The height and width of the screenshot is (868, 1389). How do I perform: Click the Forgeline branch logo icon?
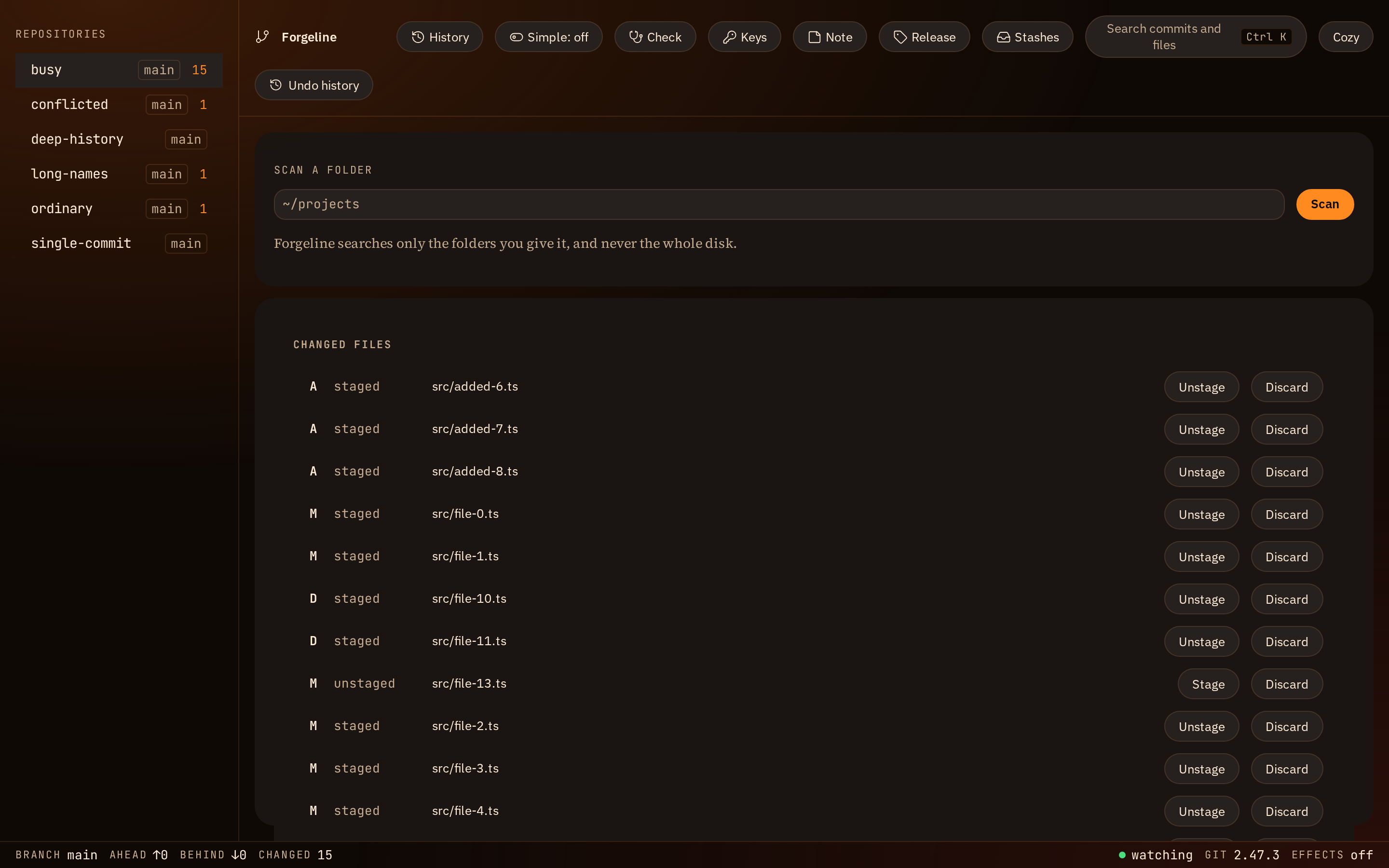click(x=262, y=37)
